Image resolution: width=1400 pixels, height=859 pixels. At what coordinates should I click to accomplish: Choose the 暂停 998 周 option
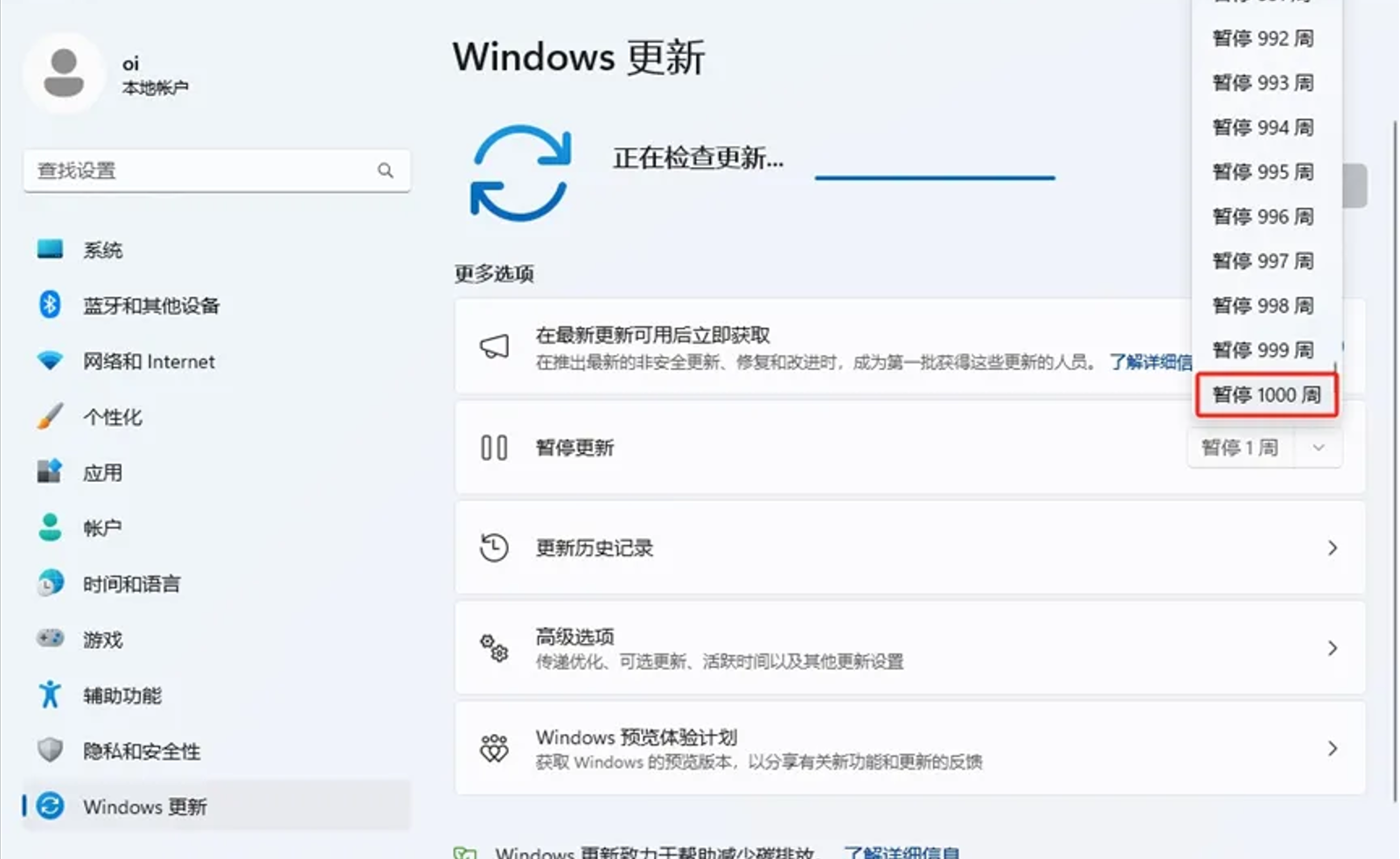point(1264,305)
